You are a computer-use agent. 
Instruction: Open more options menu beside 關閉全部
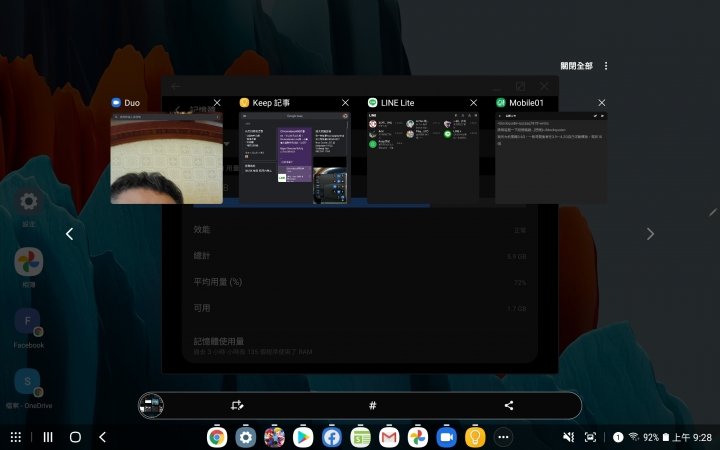pos(606,66)
